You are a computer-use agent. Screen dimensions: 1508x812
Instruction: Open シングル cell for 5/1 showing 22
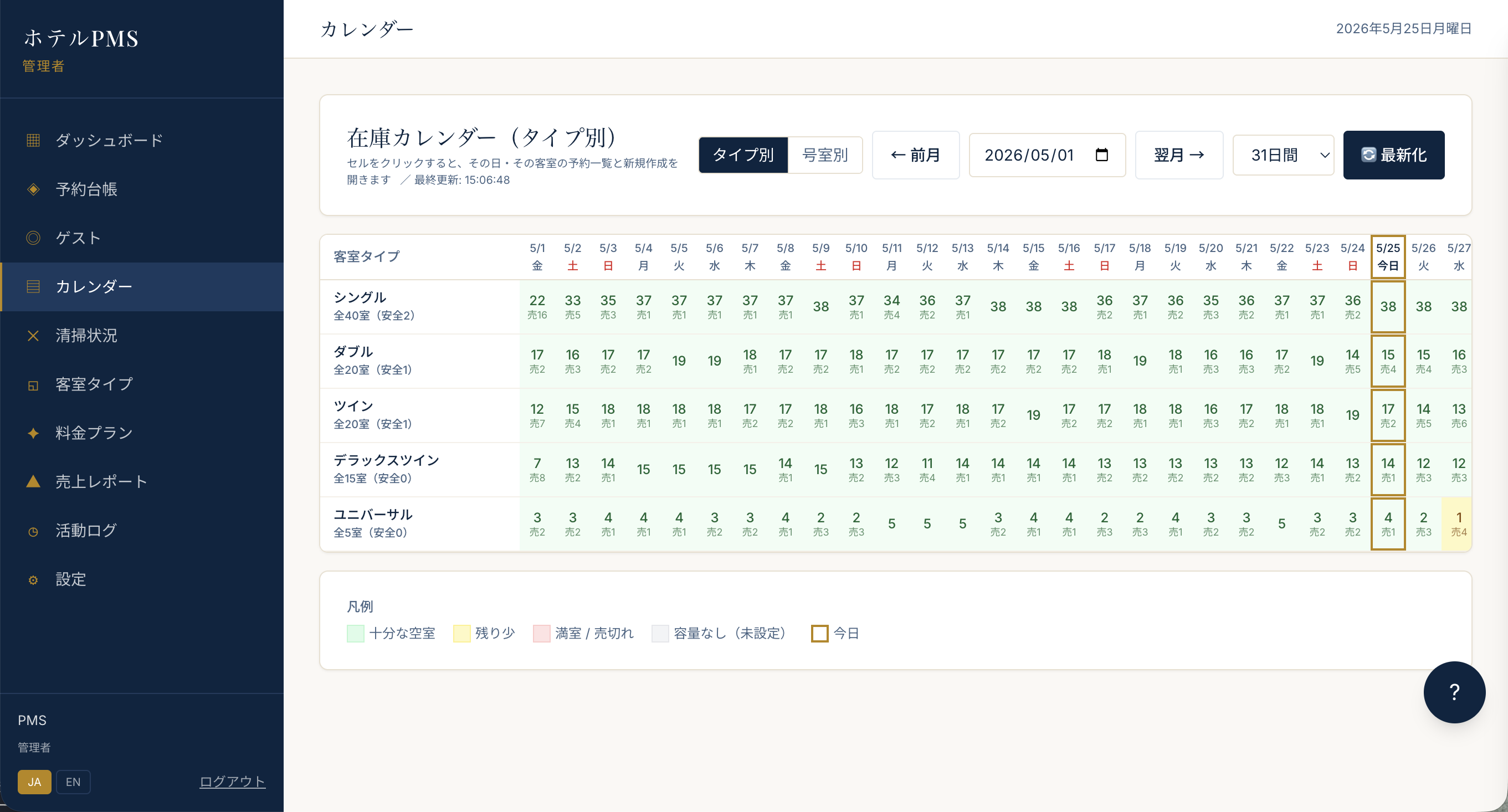(537, 307)
